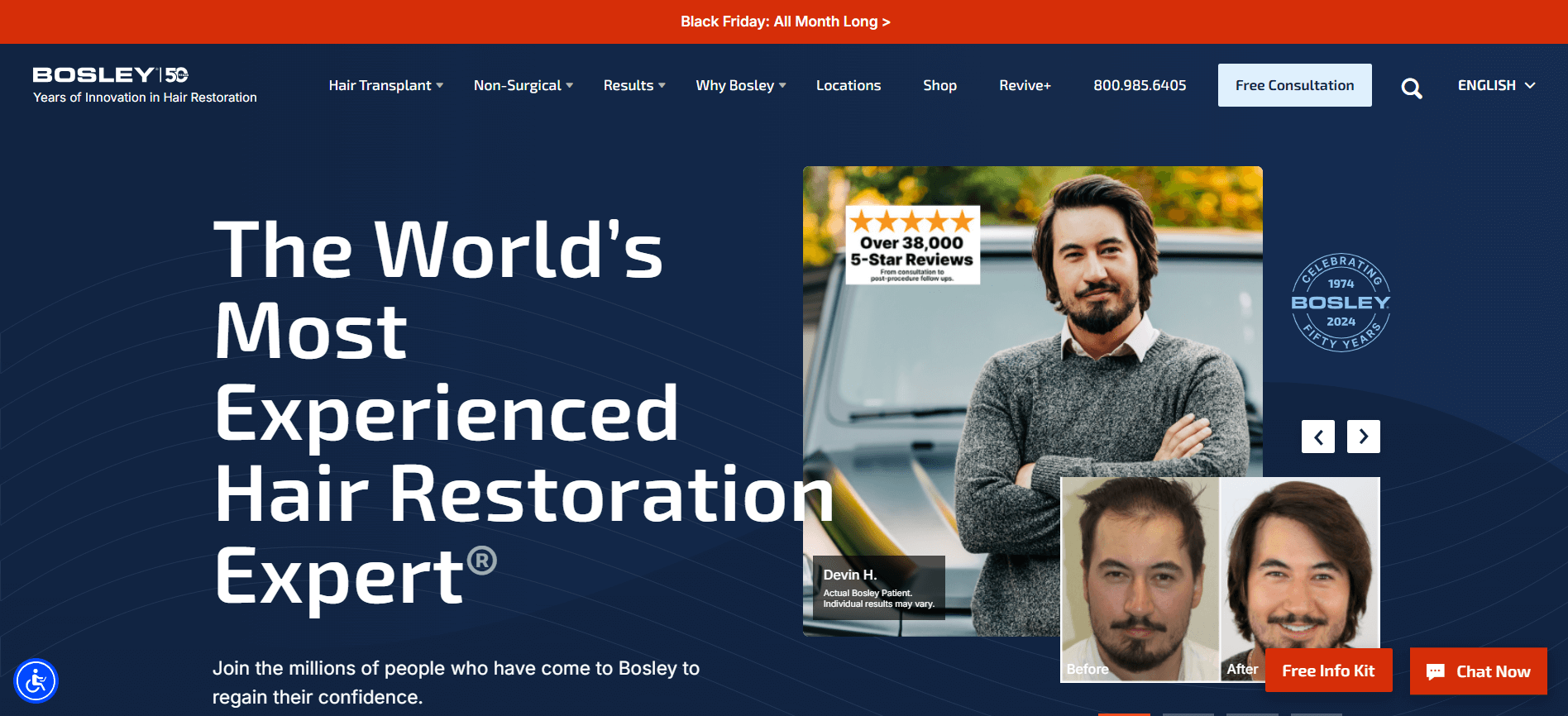Click the Free Info Kit button
The width and height of the screenshot is (1568, 716).
[1327, 671]
